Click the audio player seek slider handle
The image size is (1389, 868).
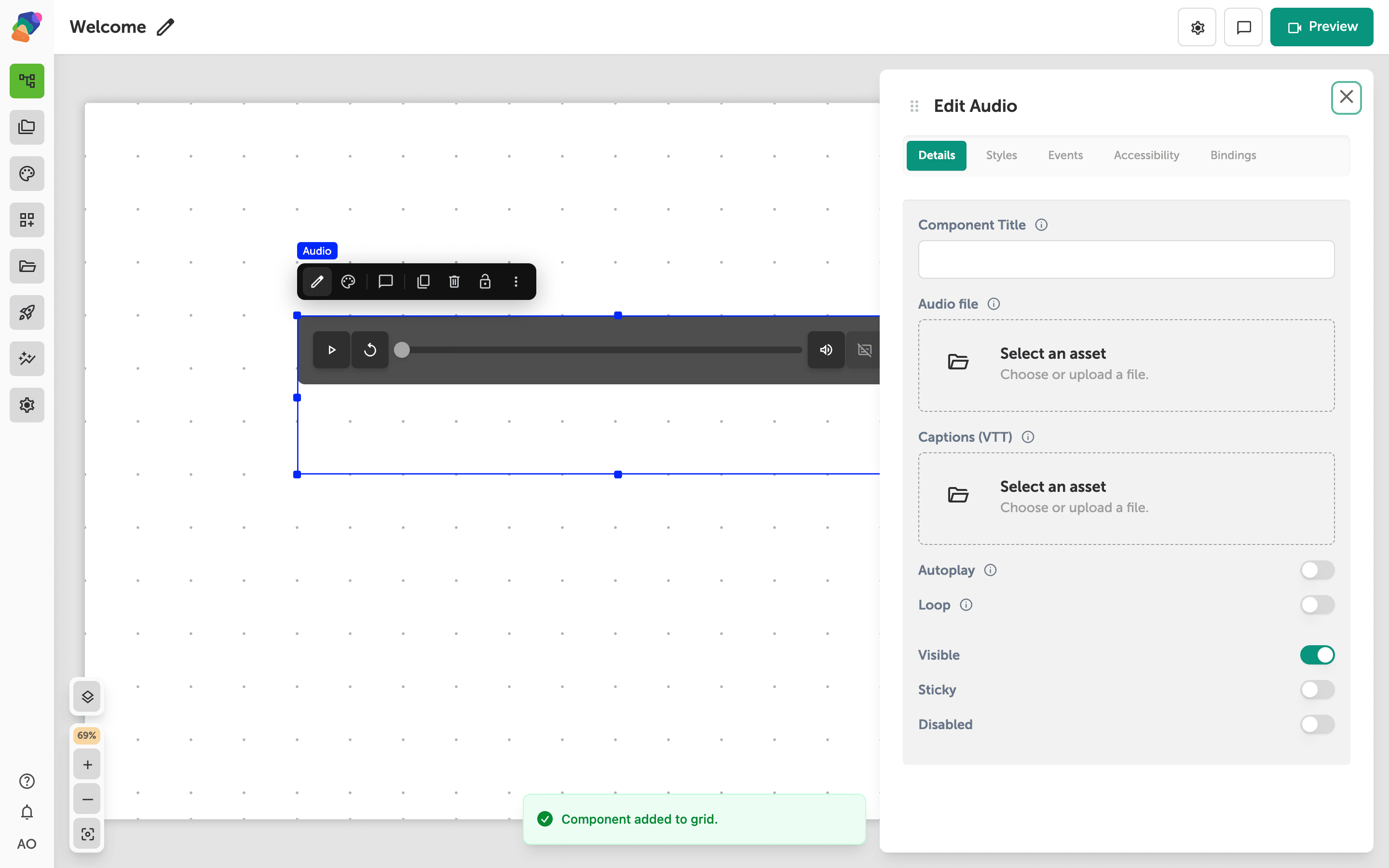(402, 350)
